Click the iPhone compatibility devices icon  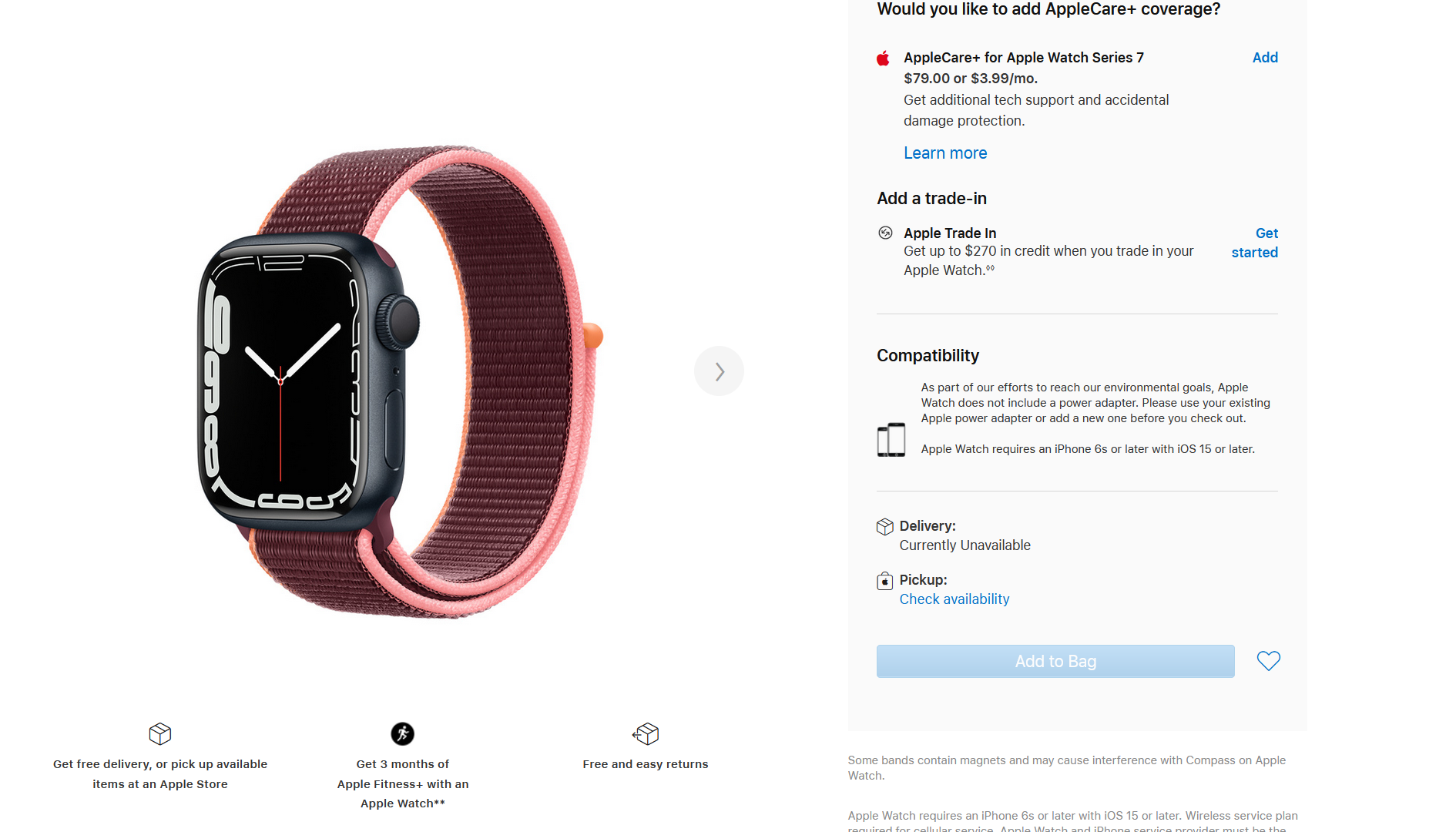[x=891, y=440]
